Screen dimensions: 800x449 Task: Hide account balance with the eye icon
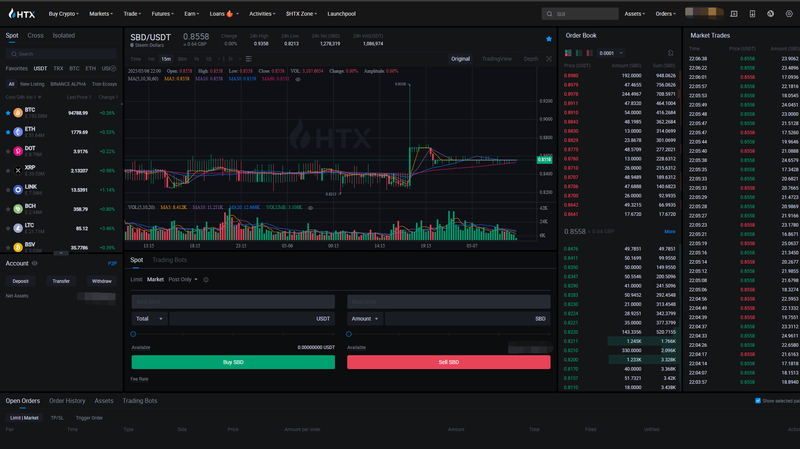click(35, 263)
